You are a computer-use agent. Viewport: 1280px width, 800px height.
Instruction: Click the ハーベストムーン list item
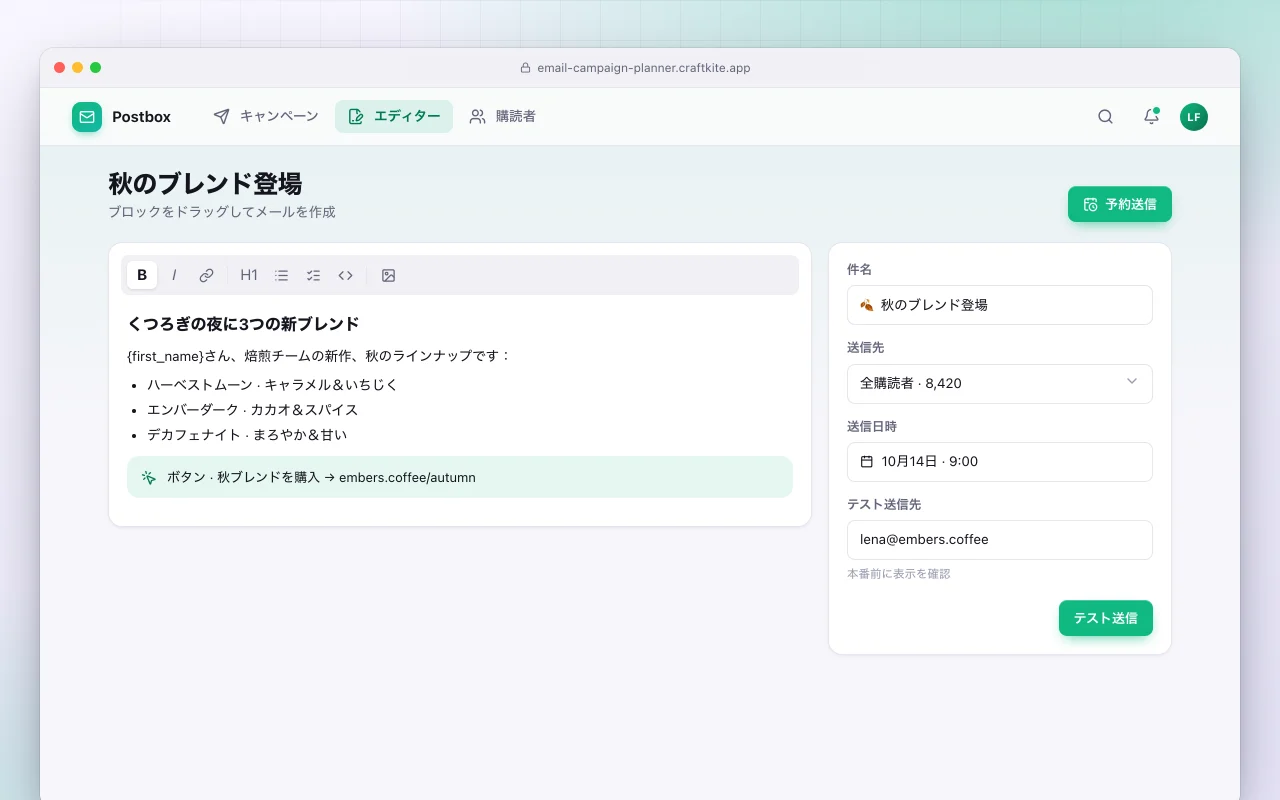click(x=272, y=385)
